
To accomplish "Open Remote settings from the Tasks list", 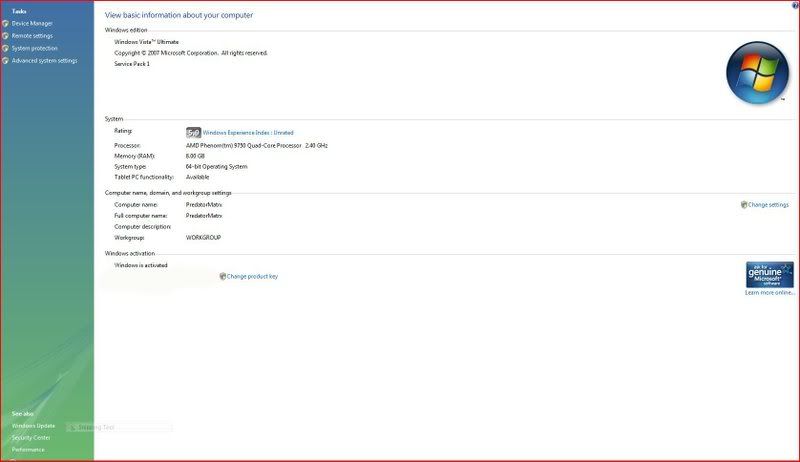I will [x=32, y=36].
